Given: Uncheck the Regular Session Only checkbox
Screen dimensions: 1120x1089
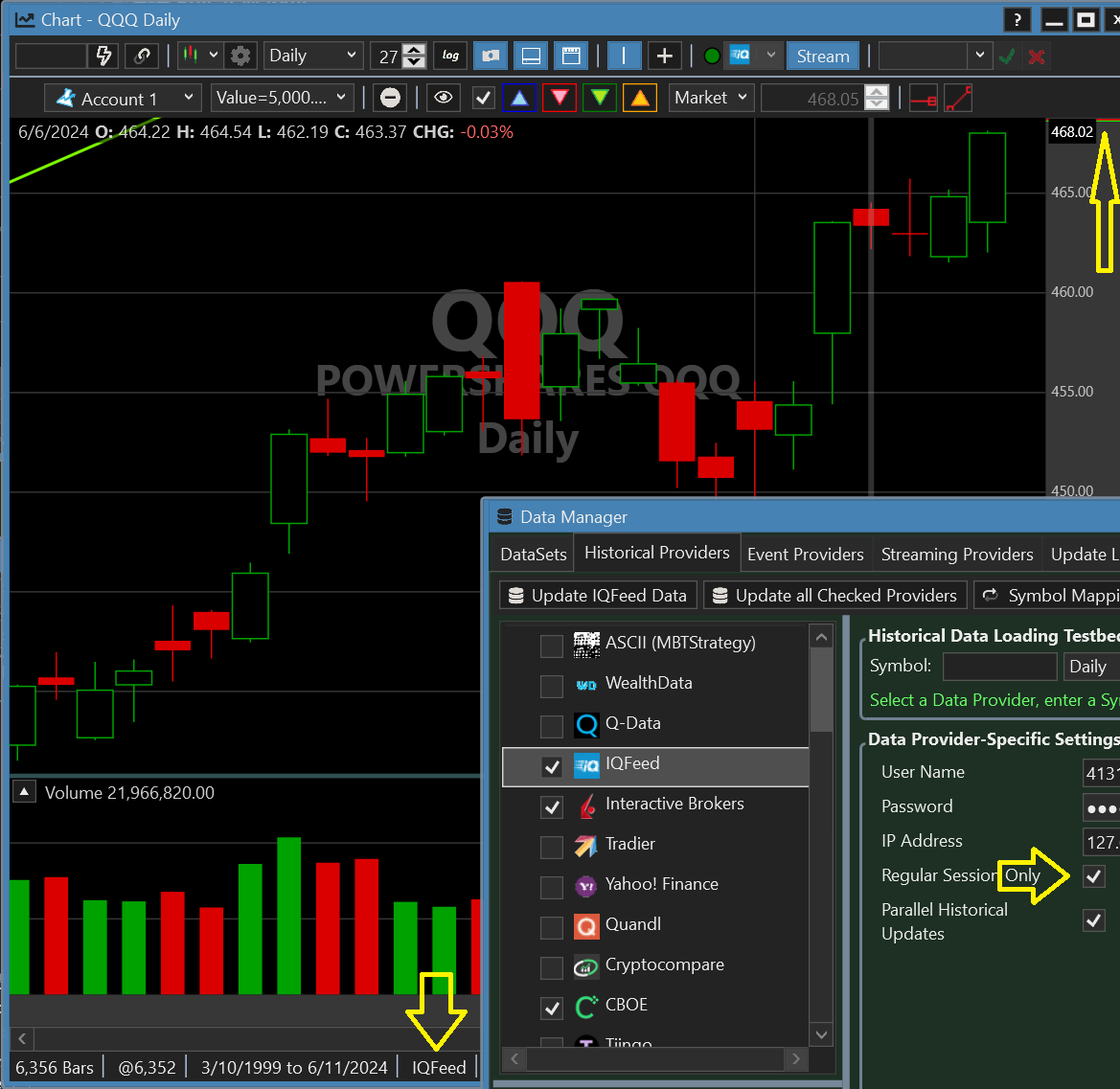Looking at the screenshot, I should tap(1093, 875).
